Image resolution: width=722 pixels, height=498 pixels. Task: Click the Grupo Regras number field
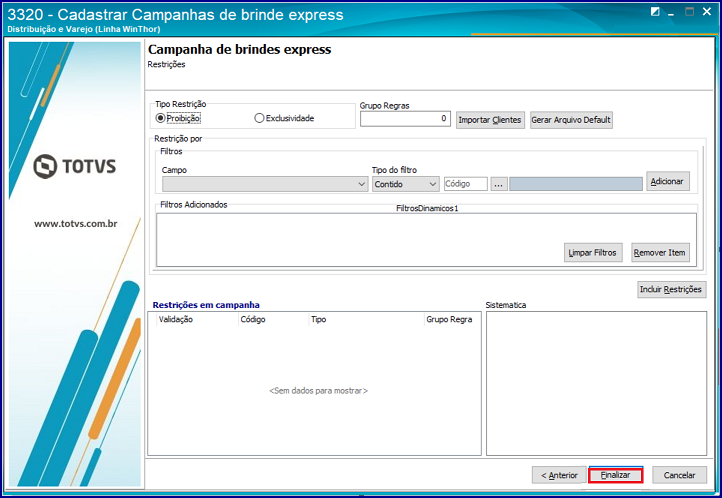[x=405, y=119]
